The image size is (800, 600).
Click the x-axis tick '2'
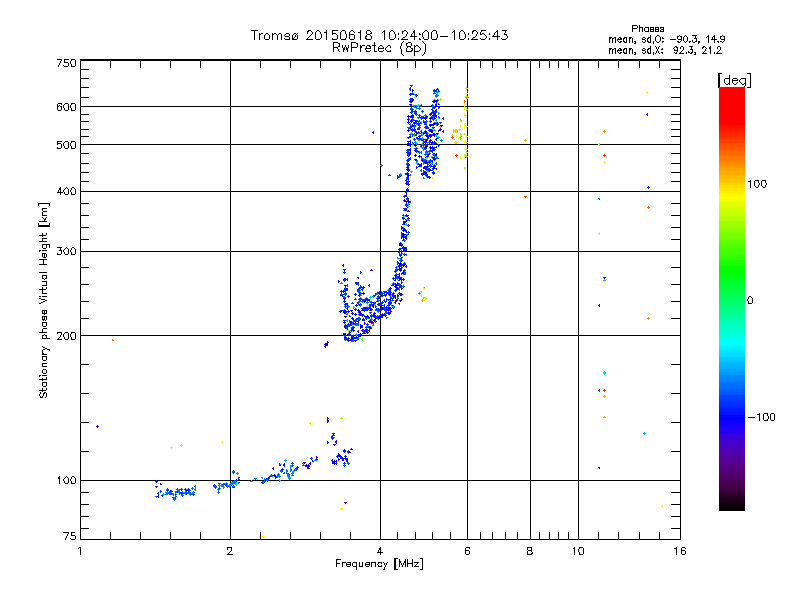coord(230,551)
